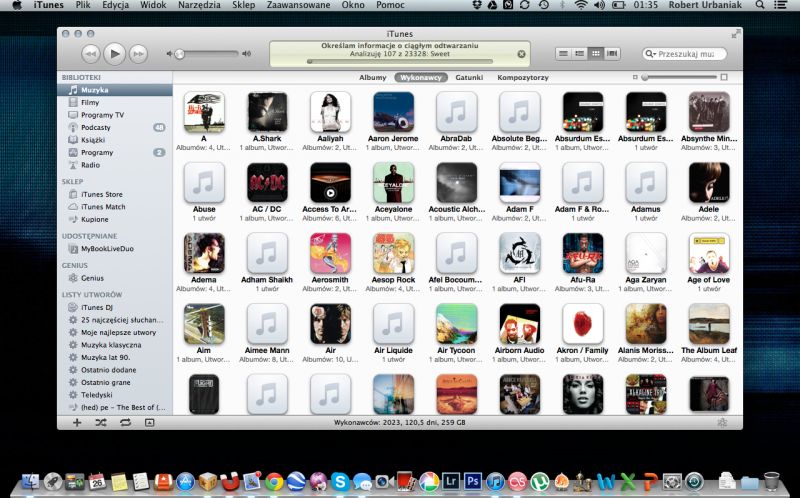This screenshot has height=498, width=800.
Task: Open the Kompozytorzy tab
Action: tap(522, 78)
